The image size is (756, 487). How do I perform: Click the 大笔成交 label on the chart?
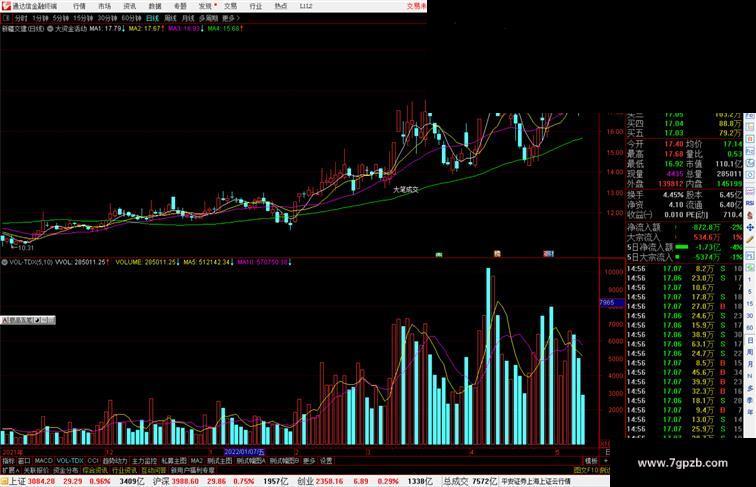[x=405, y=190]
